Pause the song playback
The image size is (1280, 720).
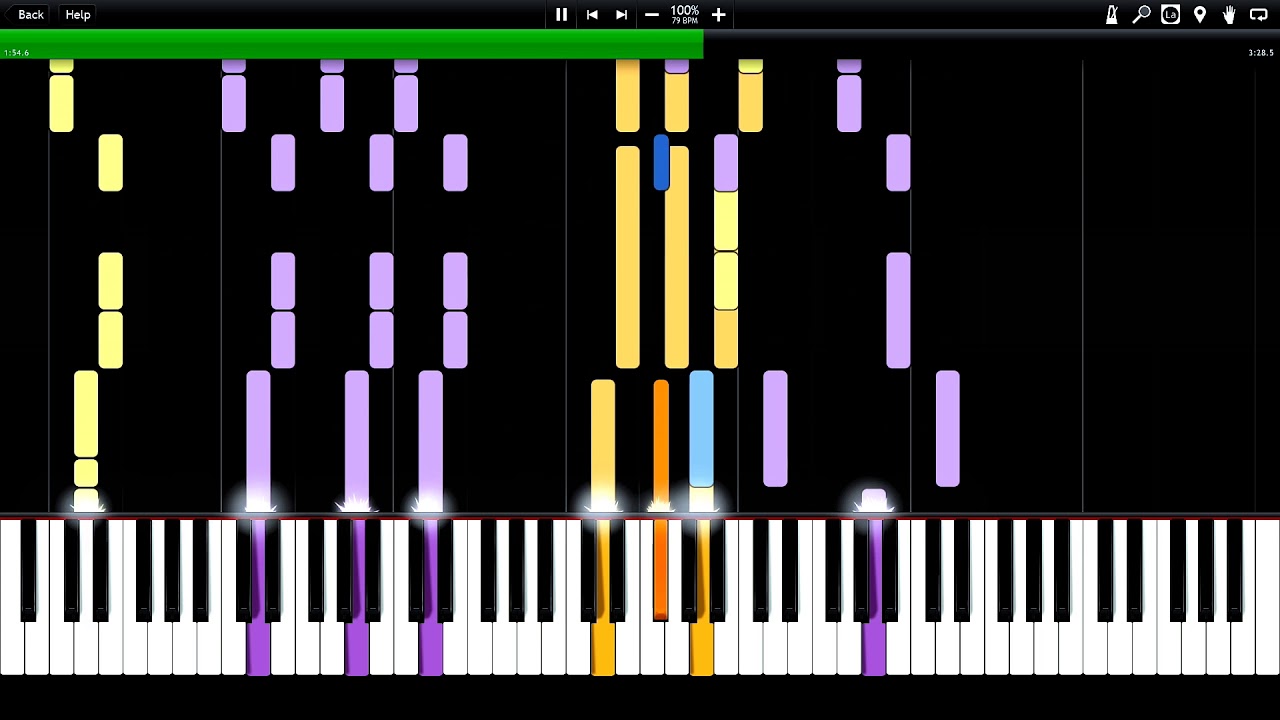coord(561,14)
